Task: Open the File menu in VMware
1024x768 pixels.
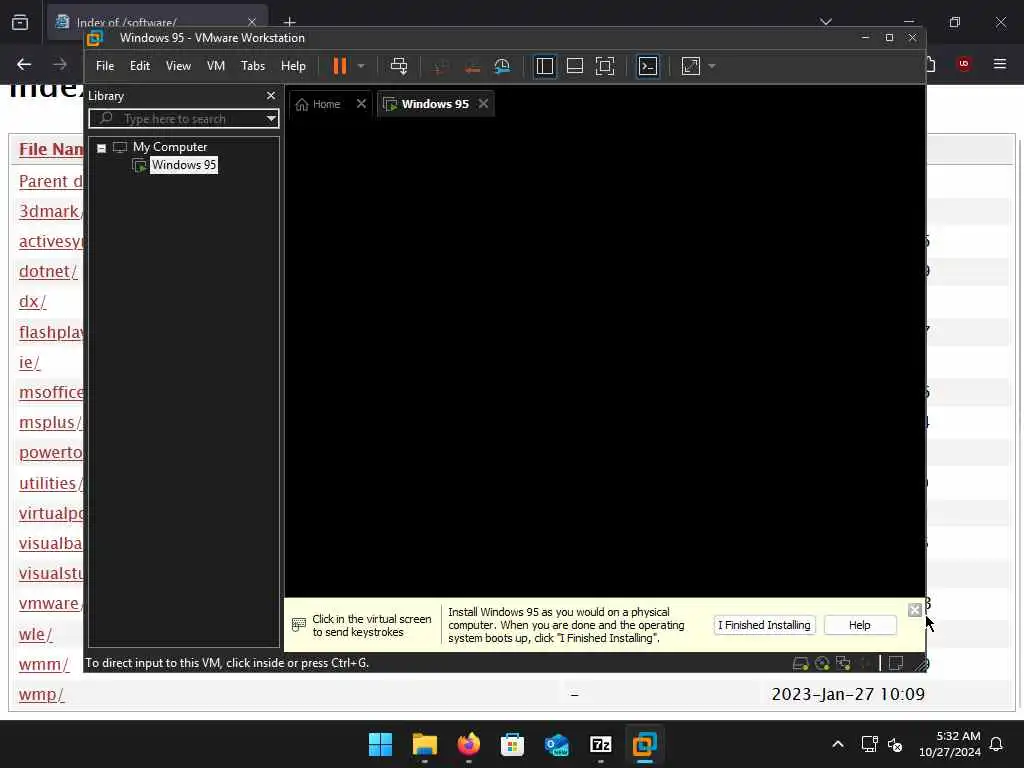Action: [104, 66]
